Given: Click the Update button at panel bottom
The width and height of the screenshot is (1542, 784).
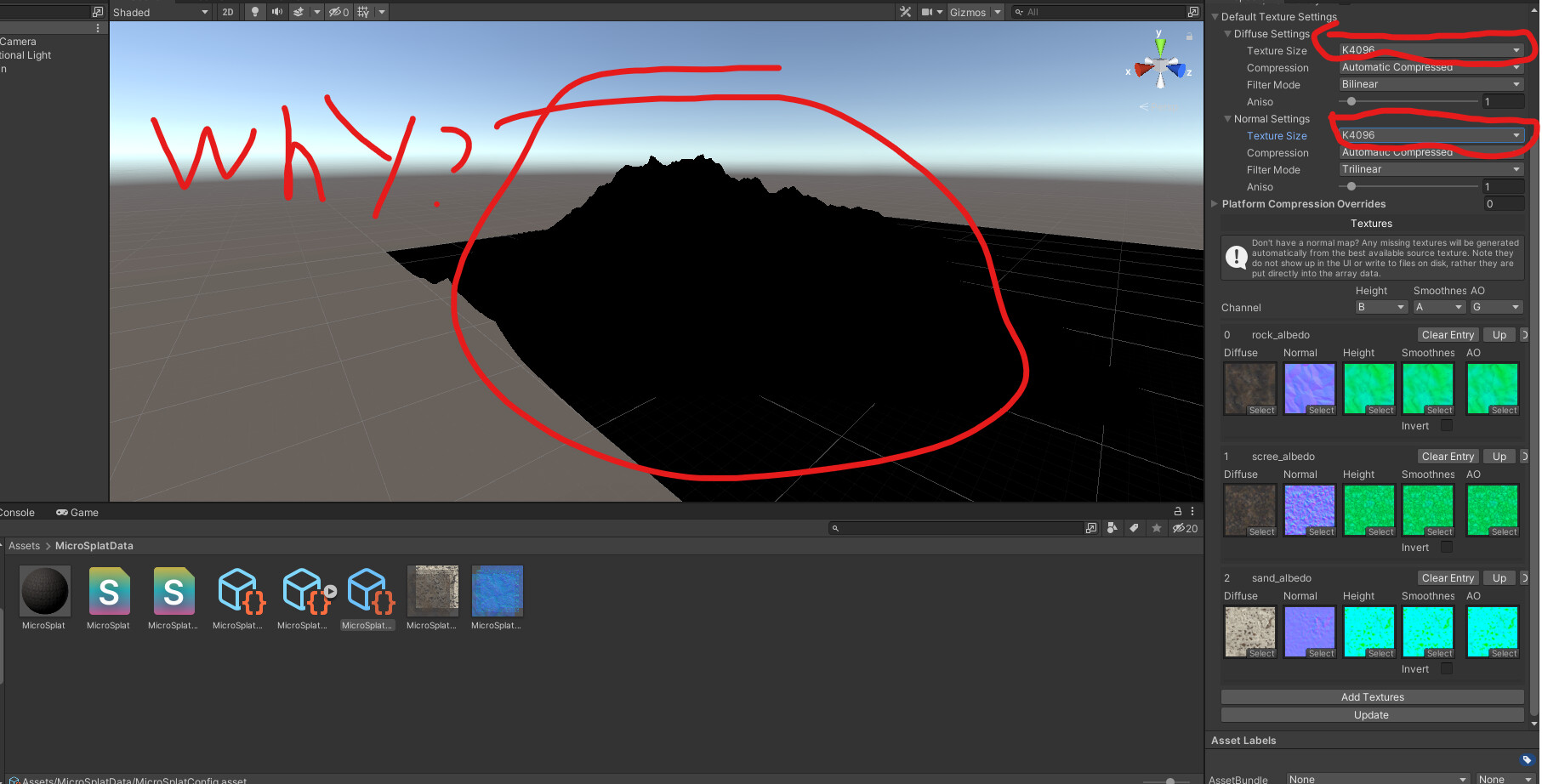Looking at the screenshot, I should pyautogui.click(x=1371, y=714).
